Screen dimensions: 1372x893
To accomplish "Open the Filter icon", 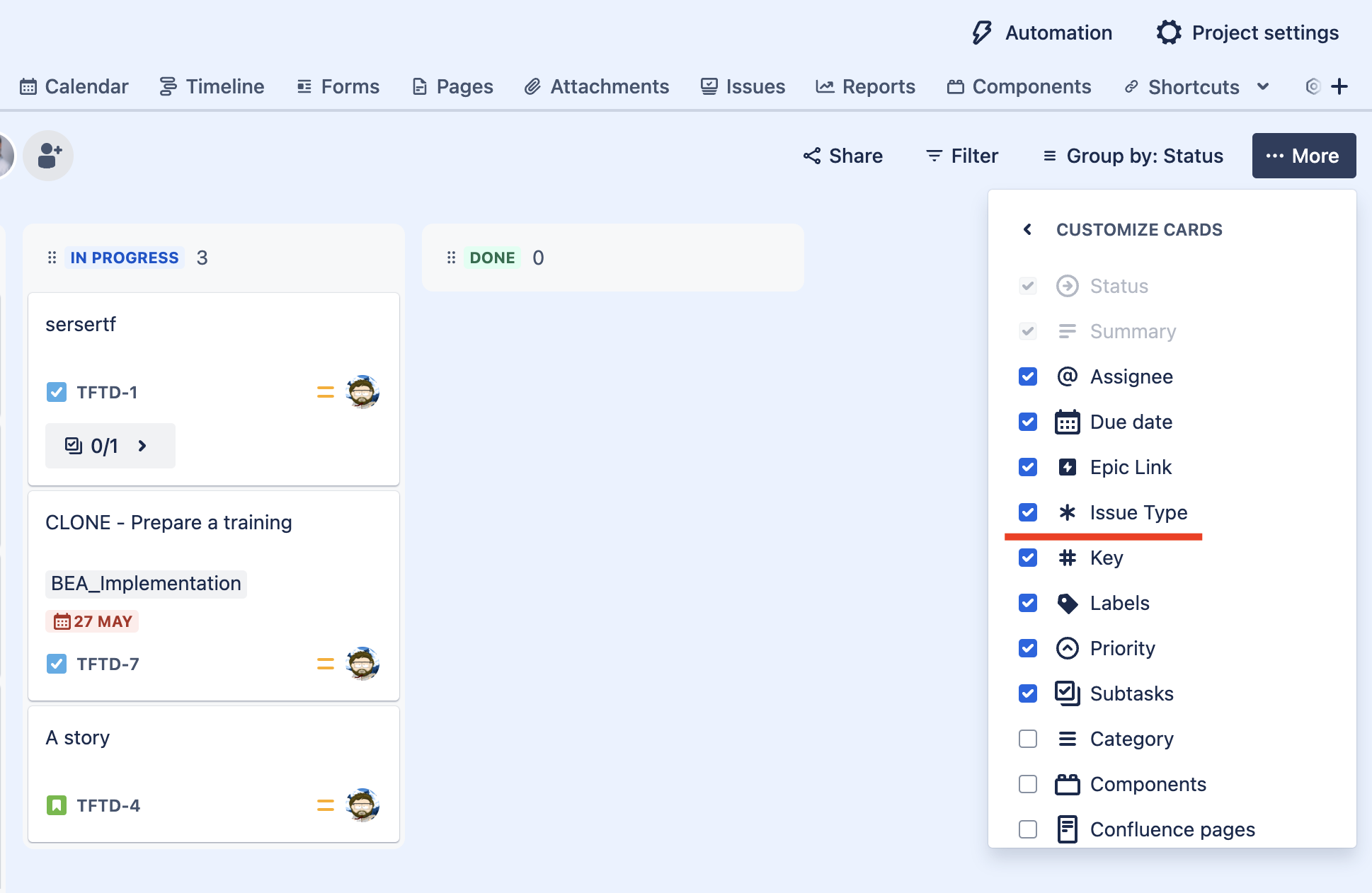I will [934, 156].
